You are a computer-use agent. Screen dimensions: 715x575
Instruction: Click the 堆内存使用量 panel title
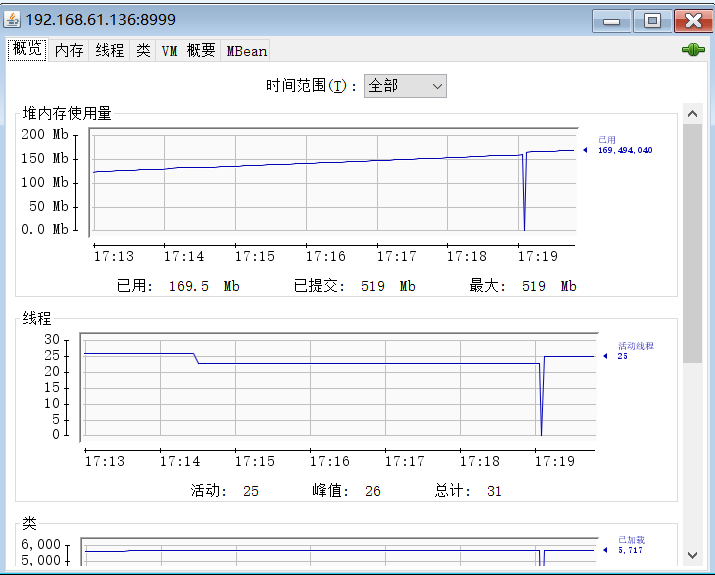click(x=67, y=113)
